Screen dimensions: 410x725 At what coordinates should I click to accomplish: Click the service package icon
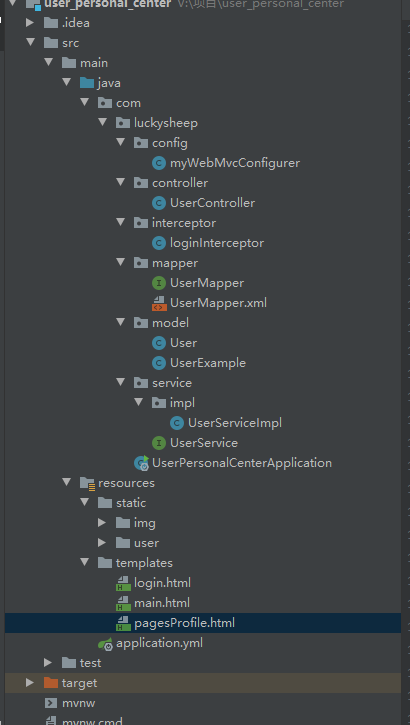141,383
